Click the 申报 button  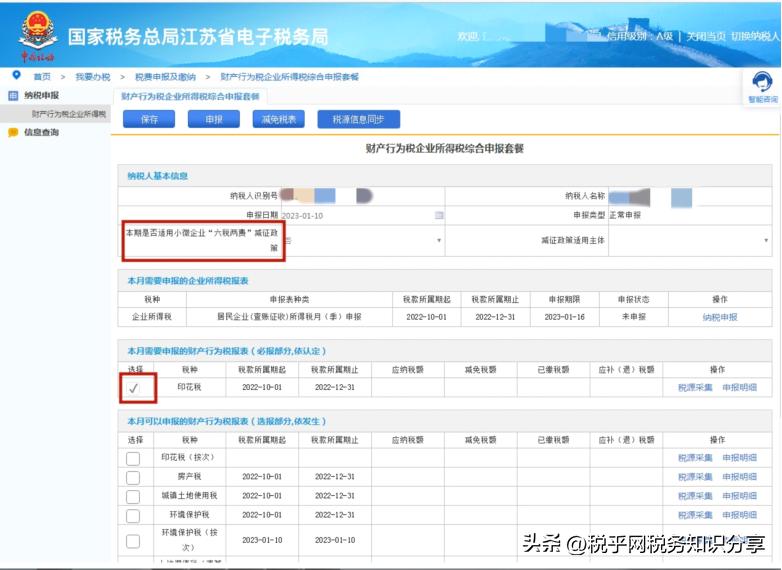click(213, 119)
